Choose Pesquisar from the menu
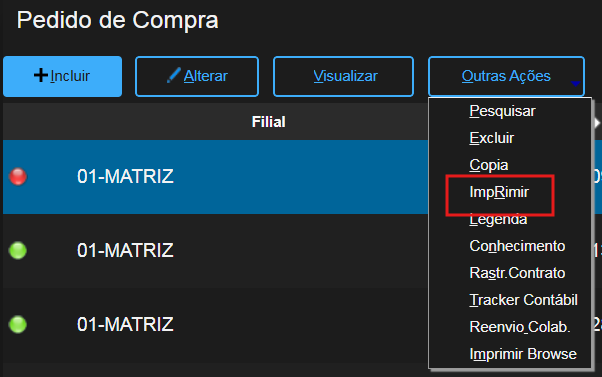 coord(502,111)
